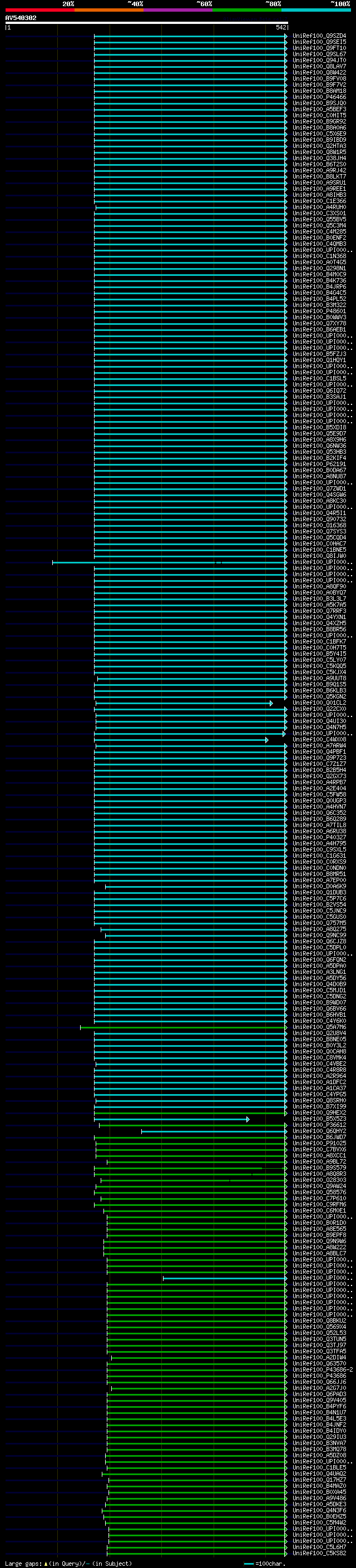Open hit UniRef100_Q9SEI5
356x1568 pixels.
(319, 42)
